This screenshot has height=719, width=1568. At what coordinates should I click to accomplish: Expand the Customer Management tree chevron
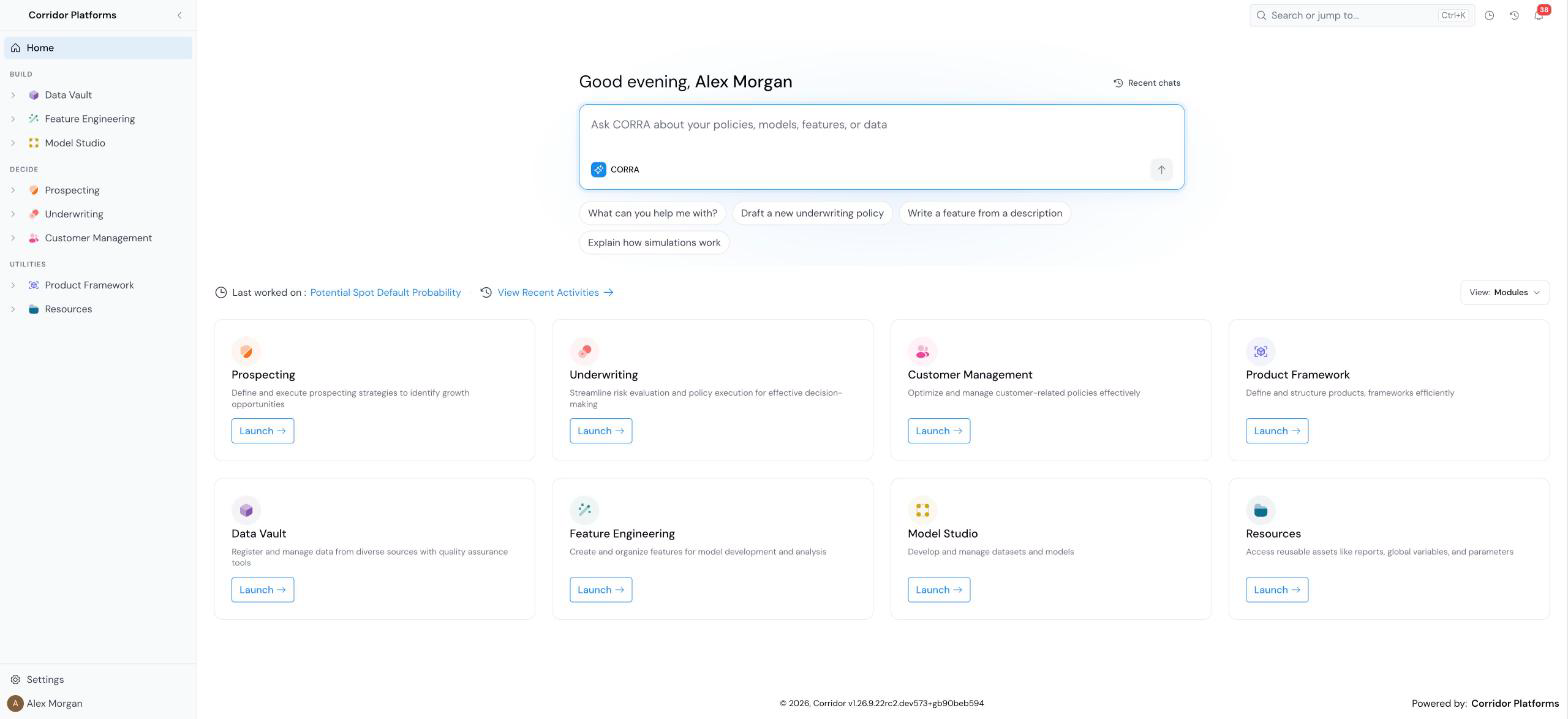[x=13, y=238]
